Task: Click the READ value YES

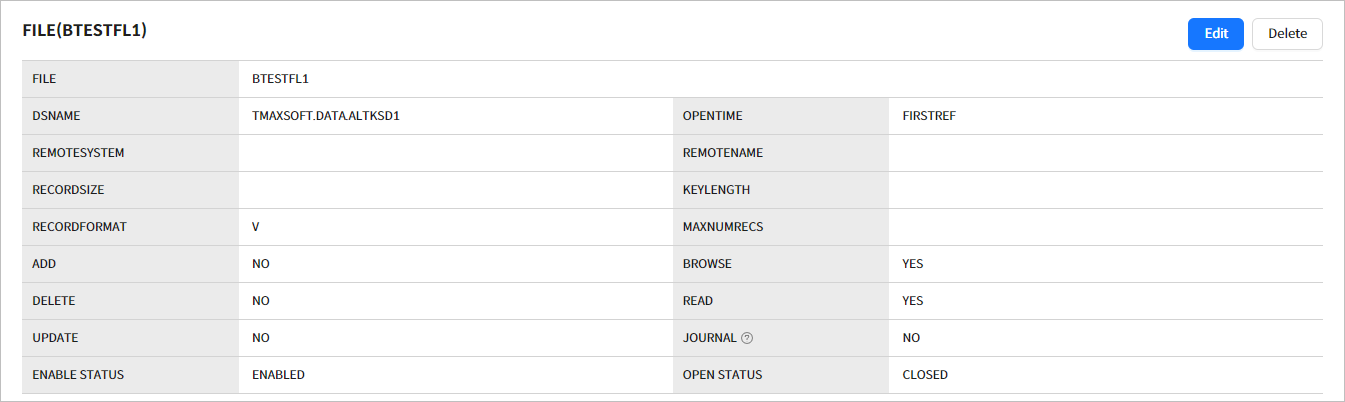Action: point(912,301)
